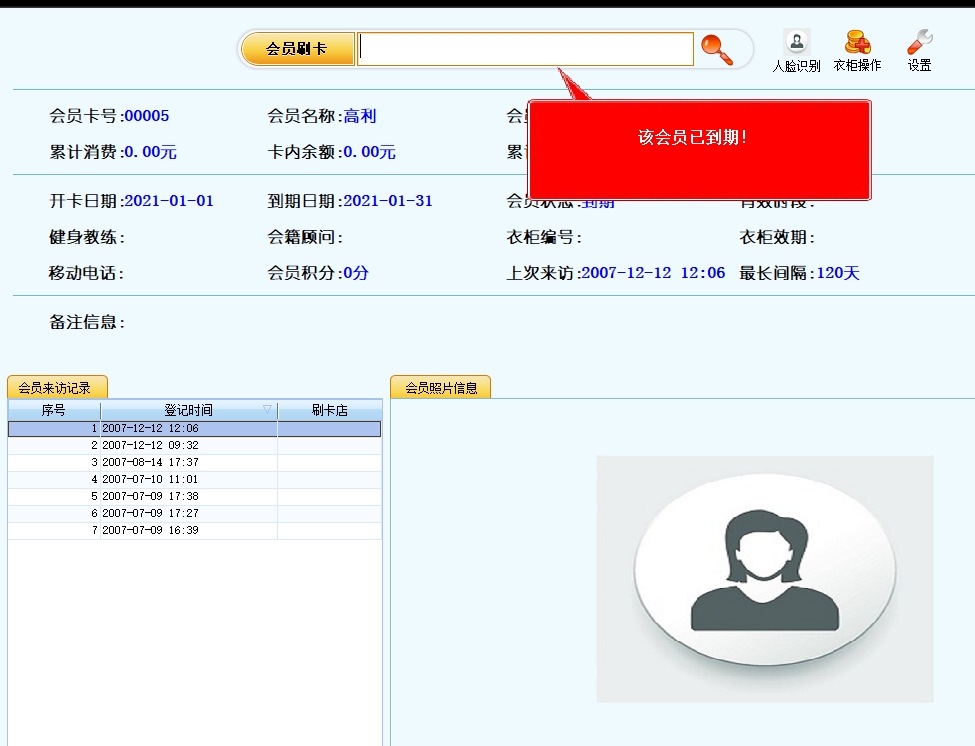Open 人脸识别 face recognition

[x=796, y=51]
